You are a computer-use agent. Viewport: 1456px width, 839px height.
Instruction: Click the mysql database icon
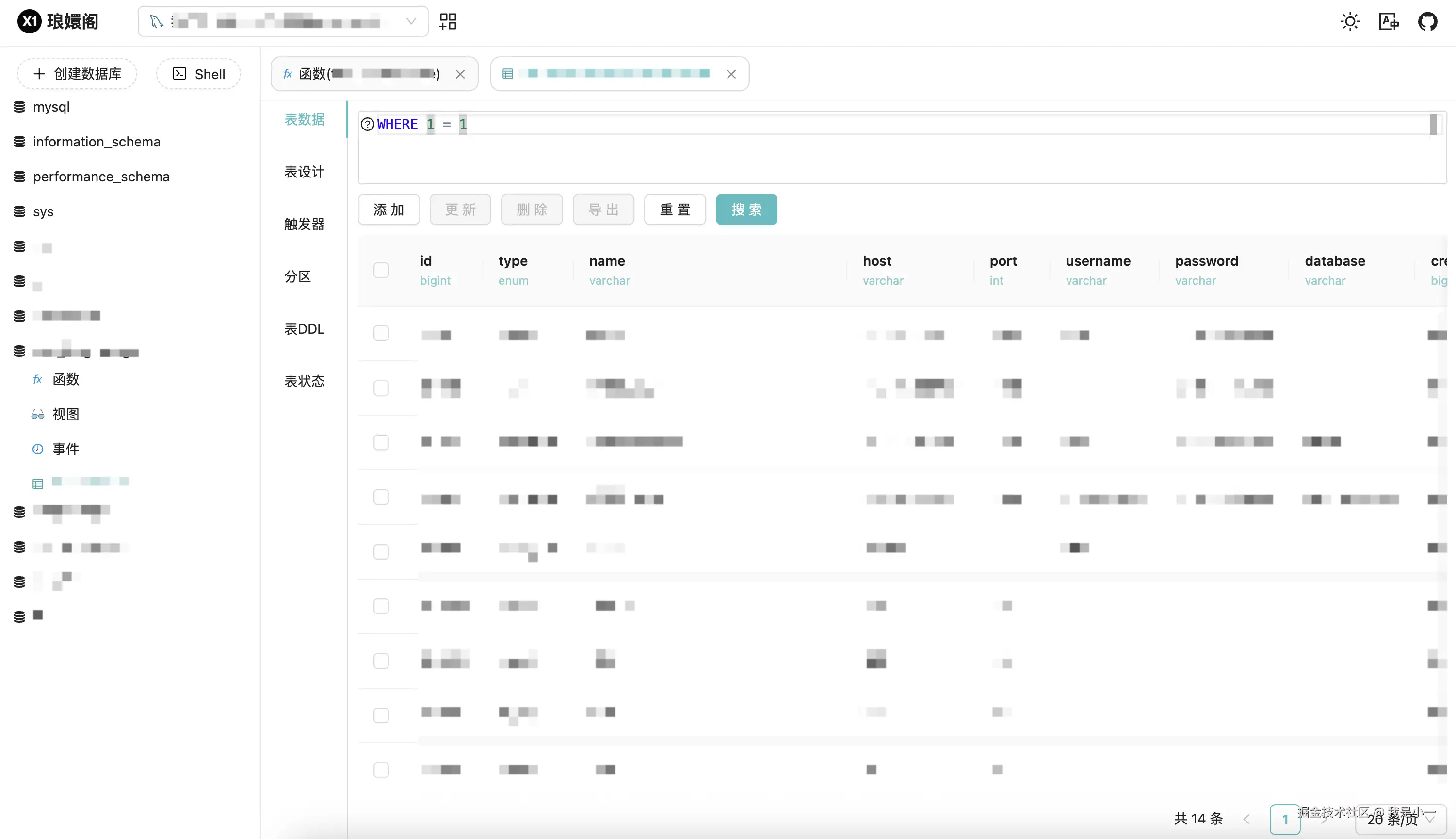pyautogui.click(x=19, y=107)
